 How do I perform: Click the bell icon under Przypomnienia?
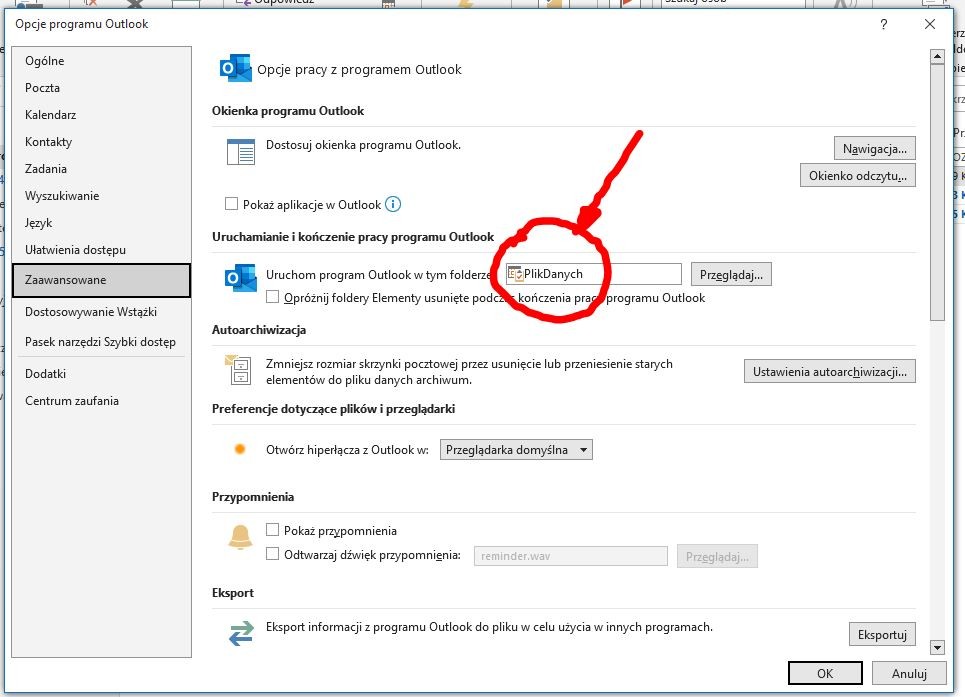coord(241,537)
